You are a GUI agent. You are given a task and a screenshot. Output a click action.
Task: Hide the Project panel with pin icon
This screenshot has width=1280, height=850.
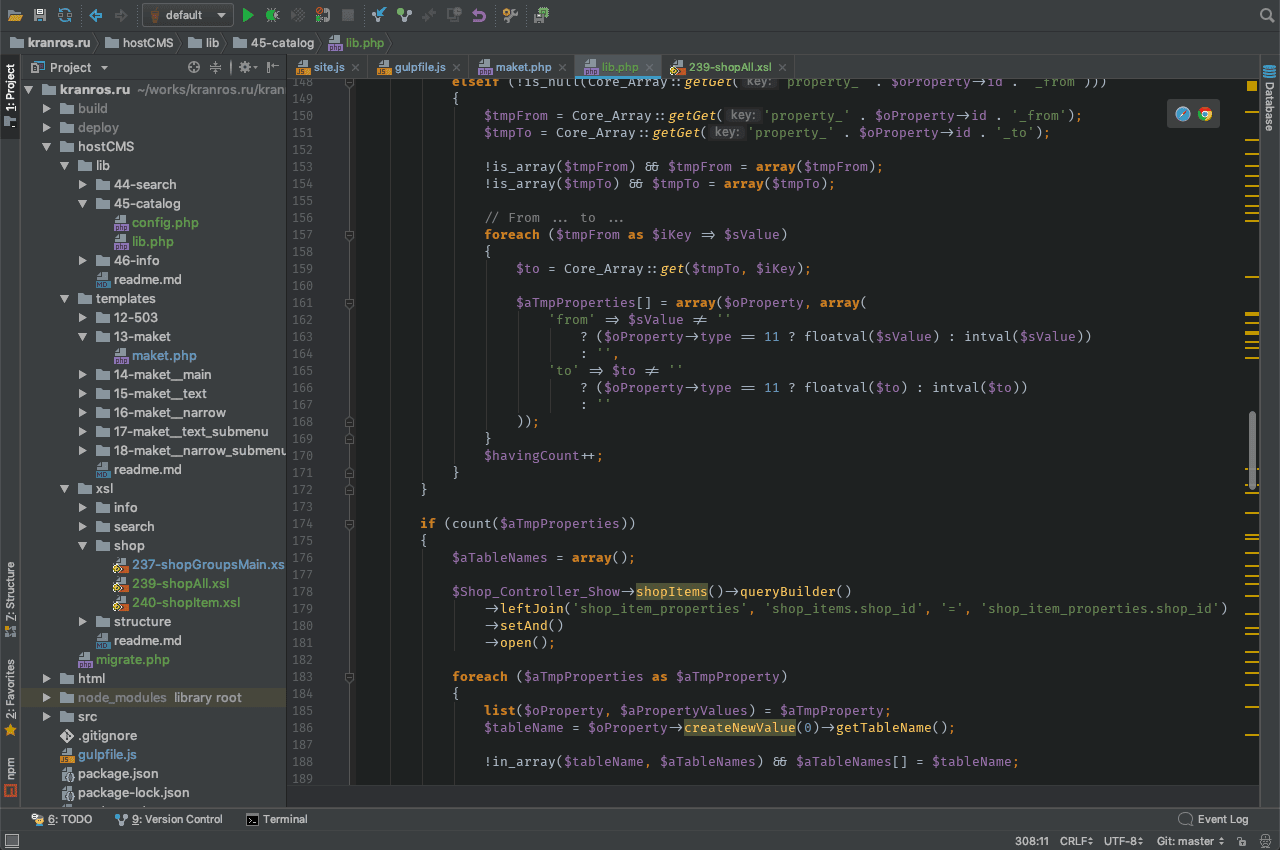[x=273, y=67]
